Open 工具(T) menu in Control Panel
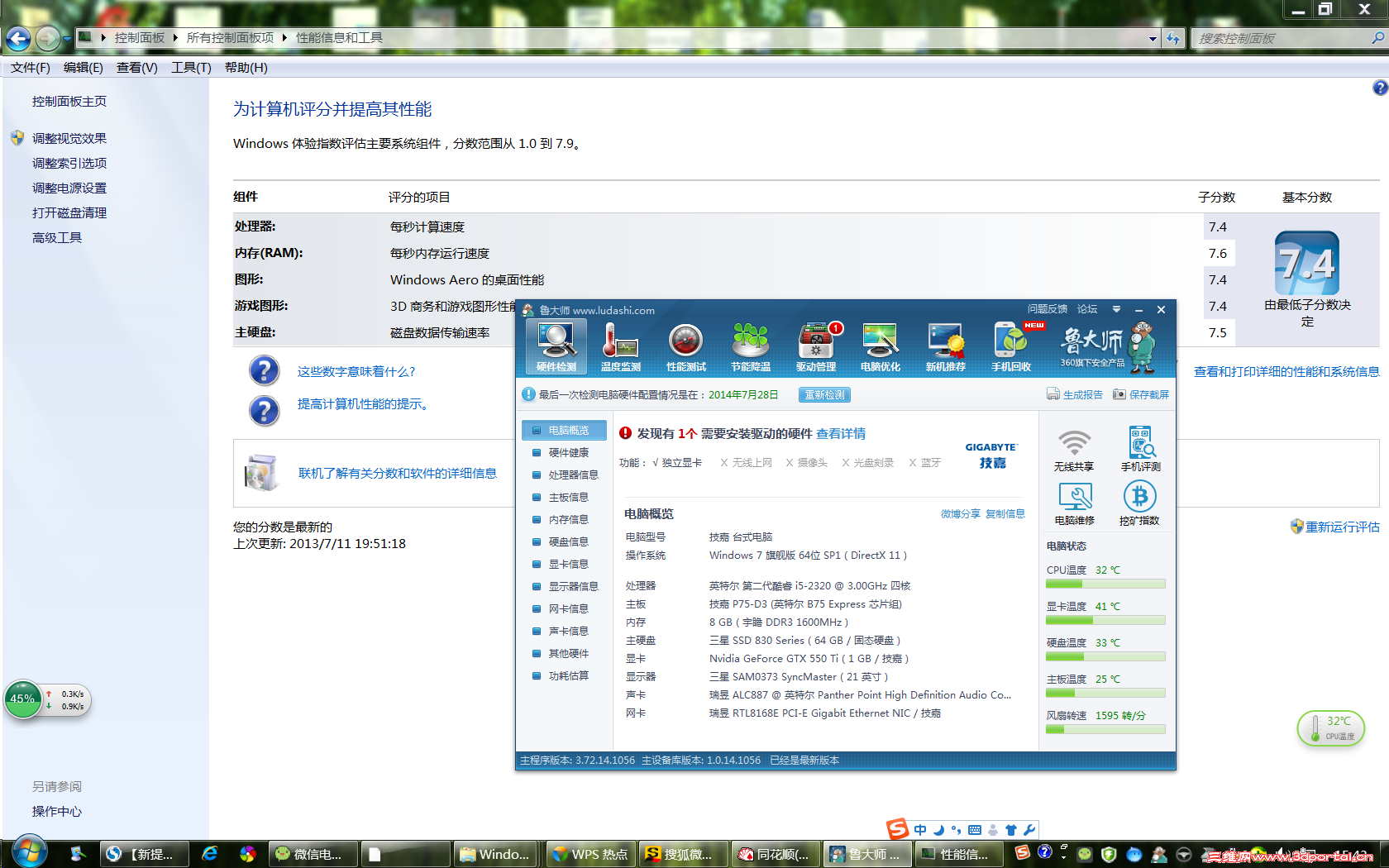Image resolution: width=1389 pixels, height=868 pixels. [191, 68]
